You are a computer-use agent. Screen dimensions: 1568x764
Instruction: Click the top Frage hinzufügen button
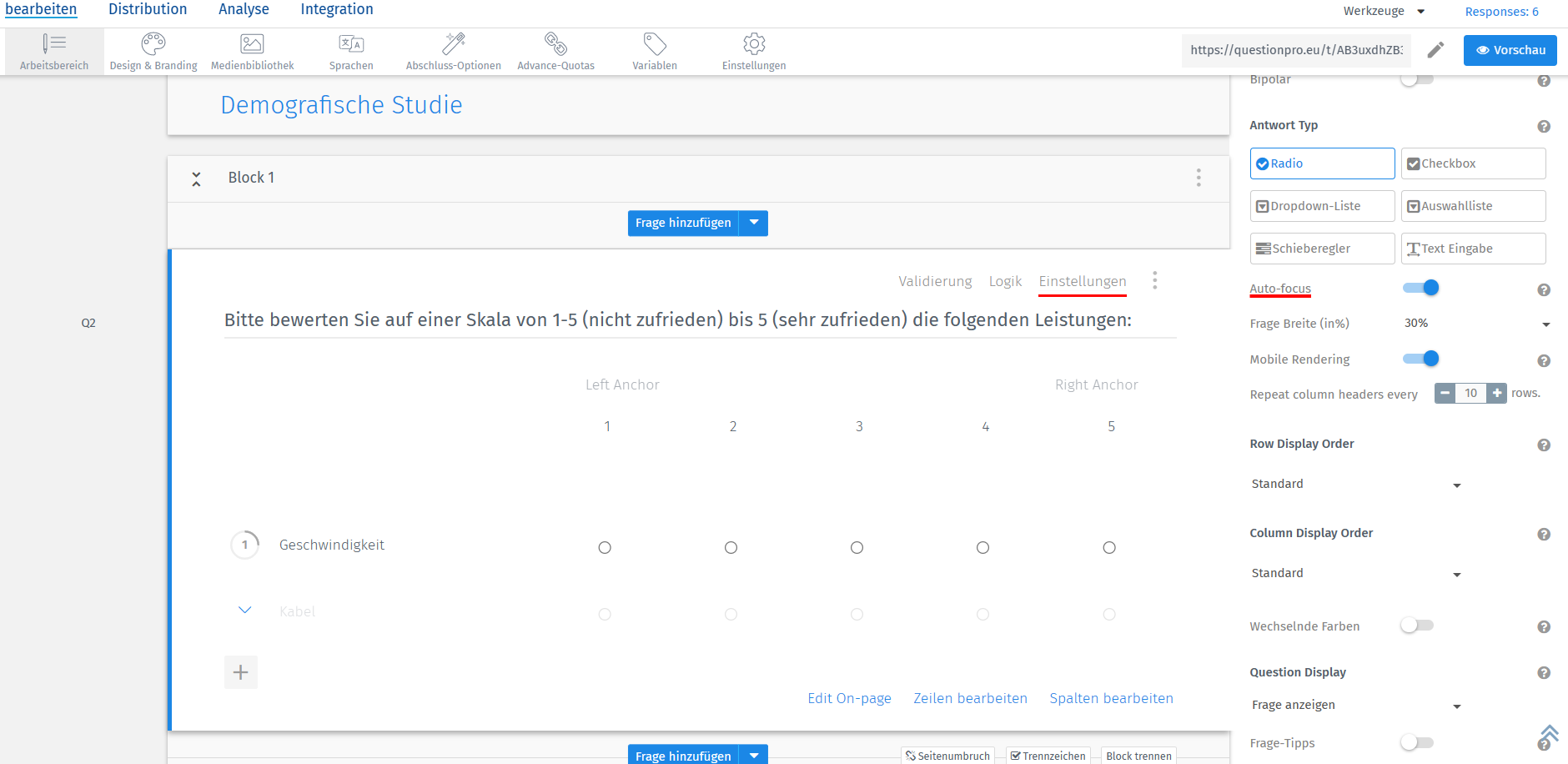[x=683, y=223]
